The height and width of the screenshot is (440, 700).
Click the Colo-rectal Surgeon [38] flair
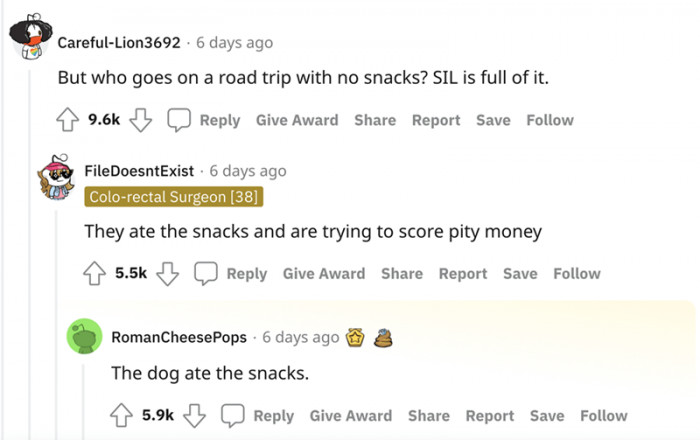174,197
